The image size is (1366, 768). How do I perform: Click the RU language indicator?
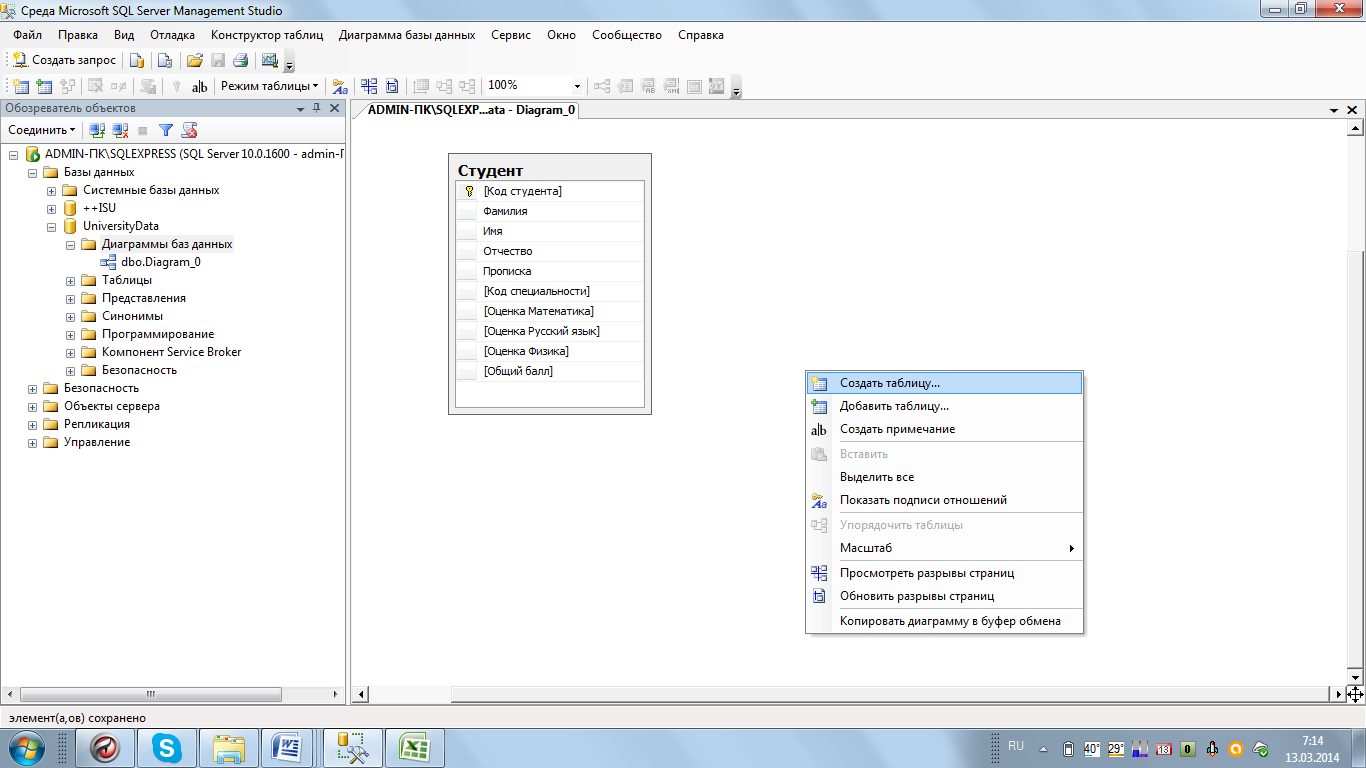pos(1016,746)
